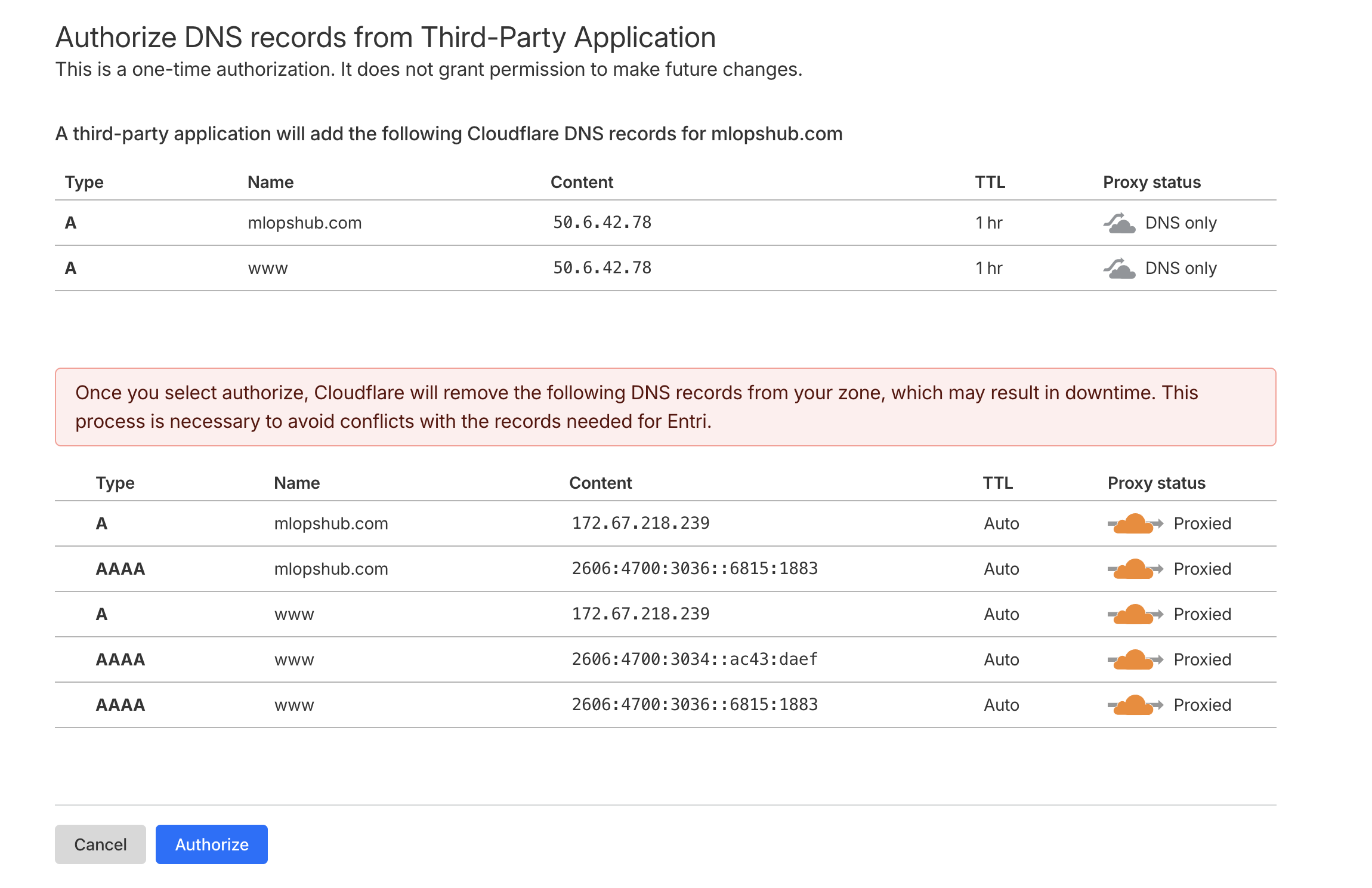1372x888 pixels.
Task: Click DNS only cloud icon for new www record
Action: [1119, 268]
